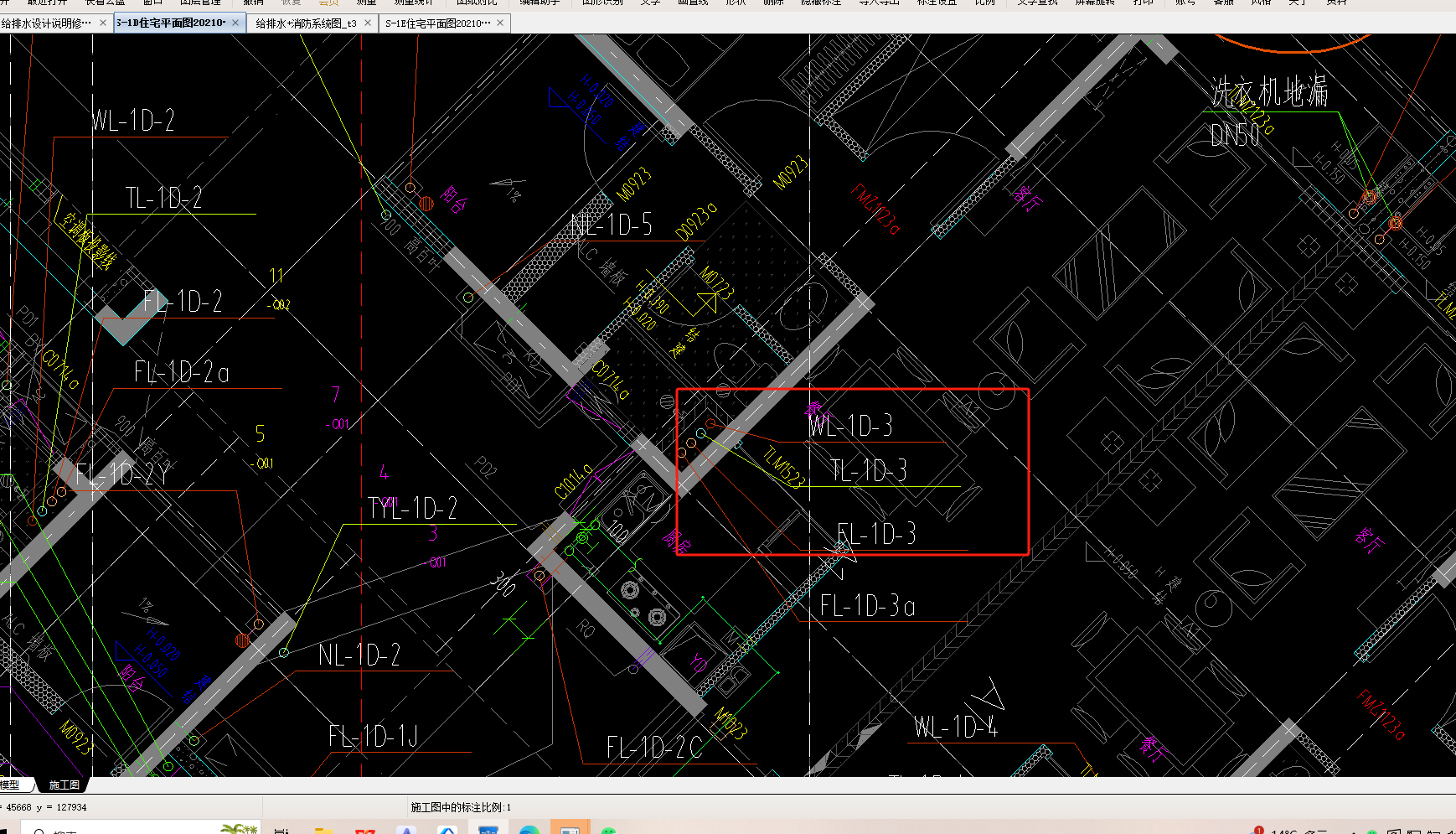Select the PD2 label
This screenshot has height=834, width=1456.
tap(485, 468)
